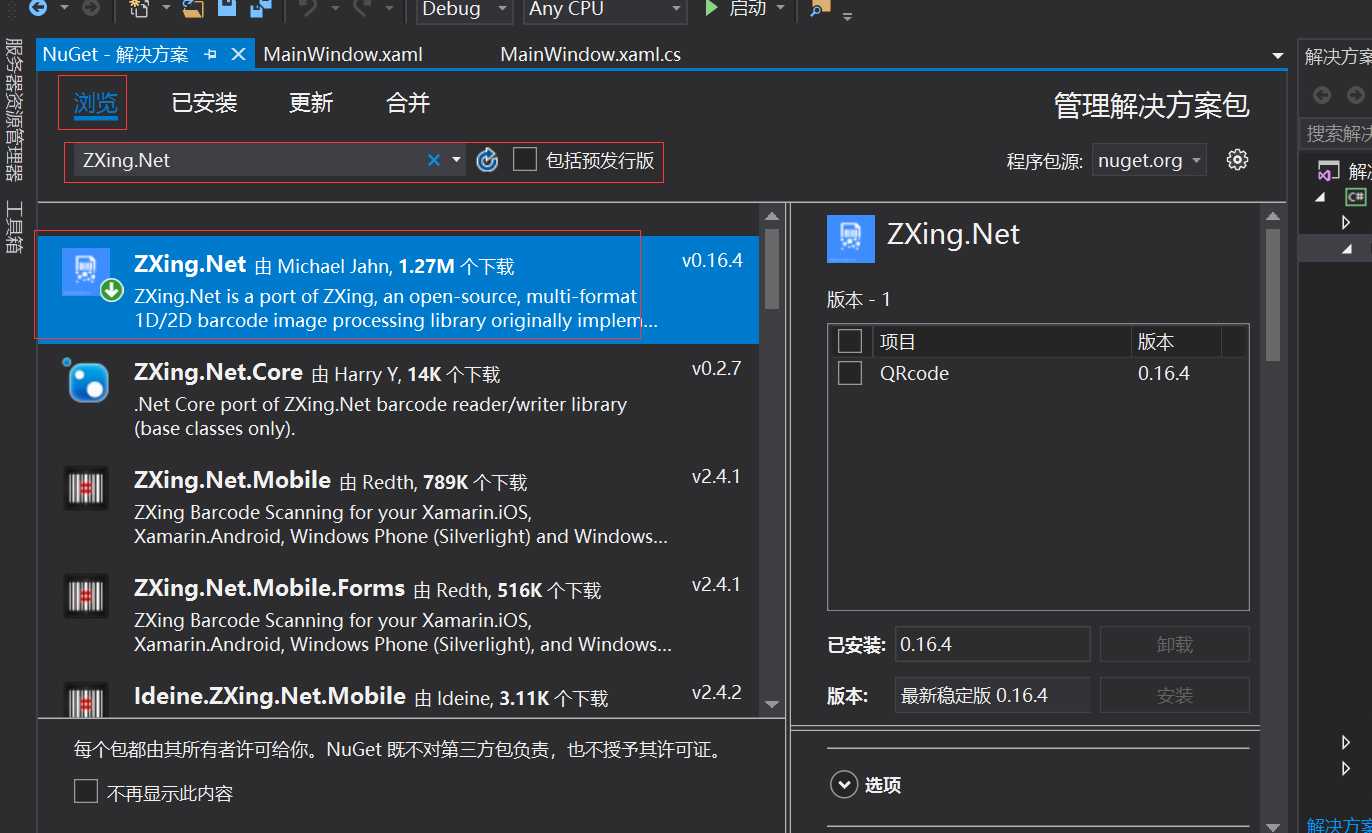Image resolution: width=1372 pixels, height=833 pixels.
Task: Click the open file folder icon
Action: tap(193, 9)
